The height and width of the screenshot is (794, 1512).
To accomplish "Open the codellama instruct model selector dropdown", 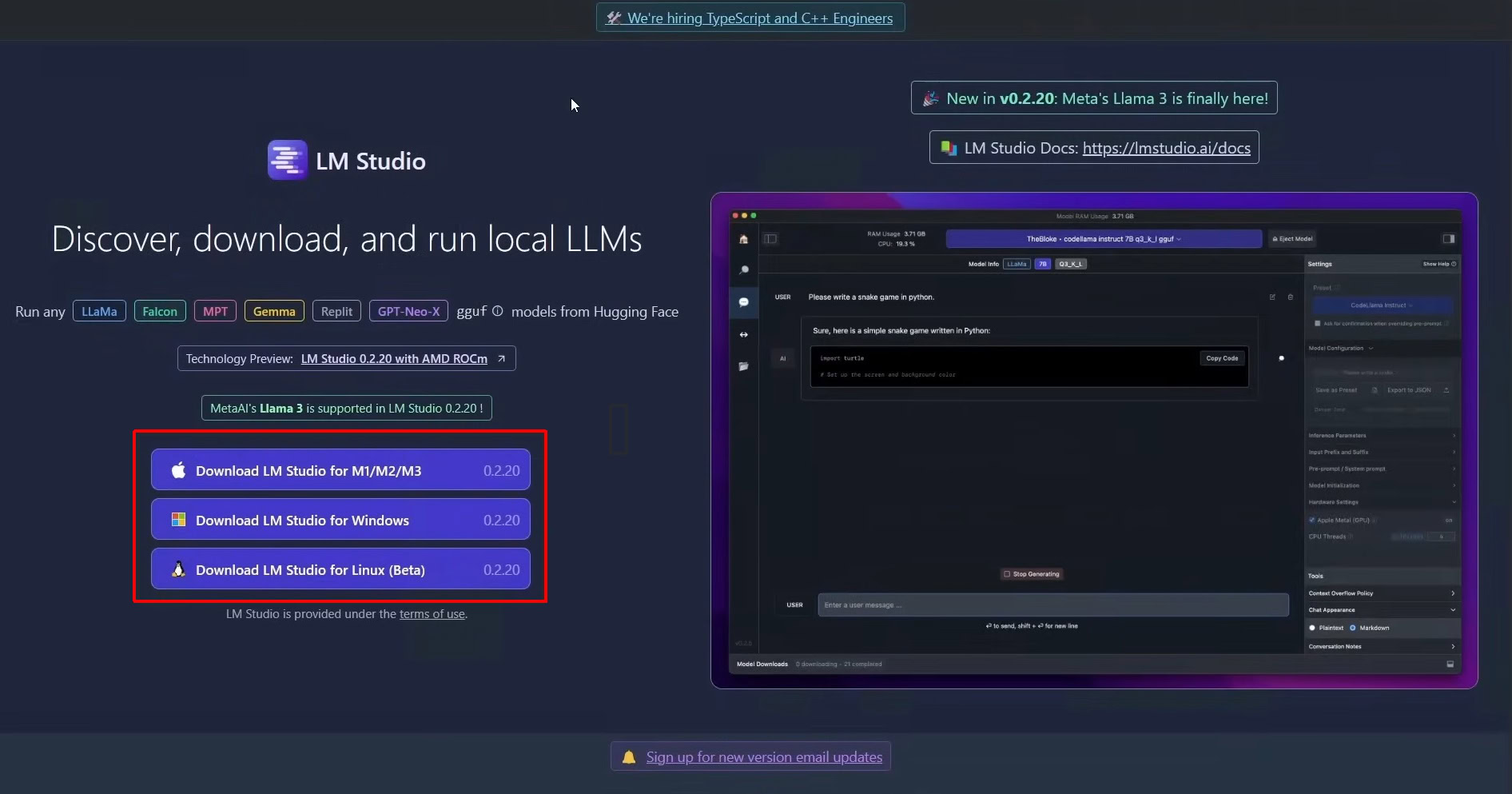I will [x=1103, y=239].
